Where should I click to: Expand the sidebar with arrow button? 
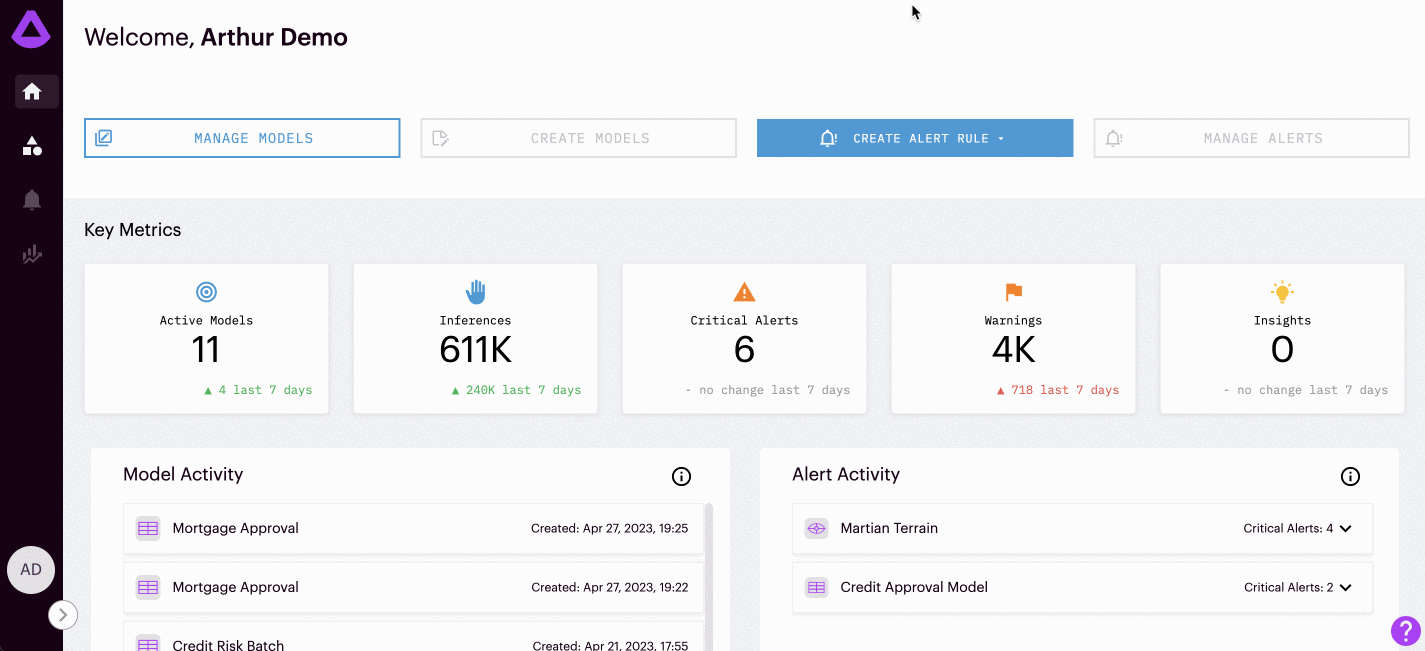pyautogui.click(x=63, y=614)
